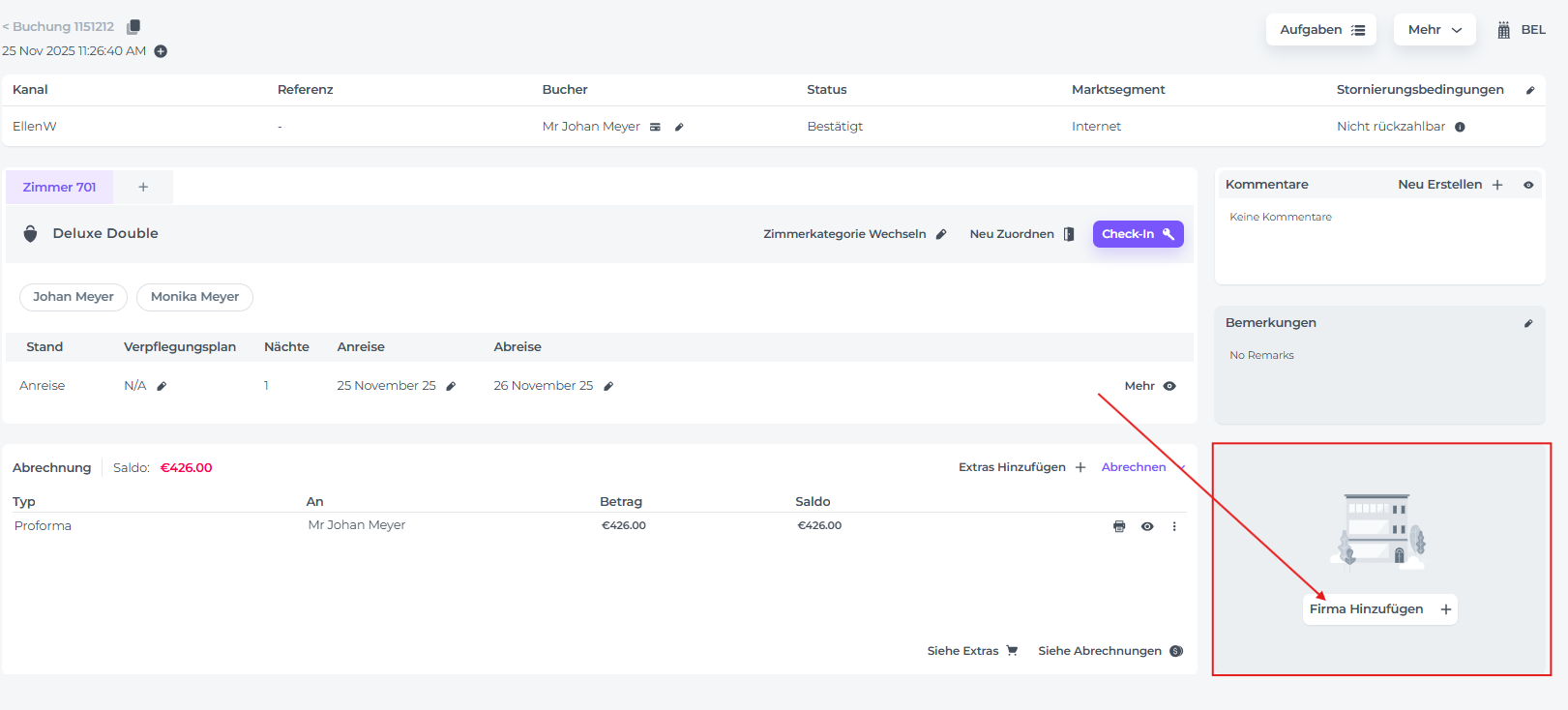Click the plus icon beside booking date
This screenshot has height=710, width=1568.
(x=161, y=51)
